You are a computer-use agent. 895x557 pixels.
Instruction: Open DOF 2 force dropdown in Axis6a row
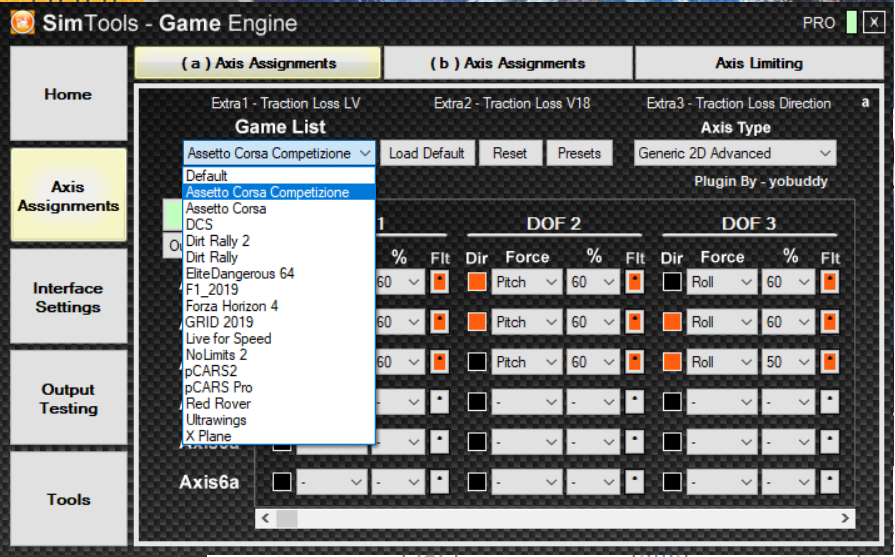(x=526, y=482)
